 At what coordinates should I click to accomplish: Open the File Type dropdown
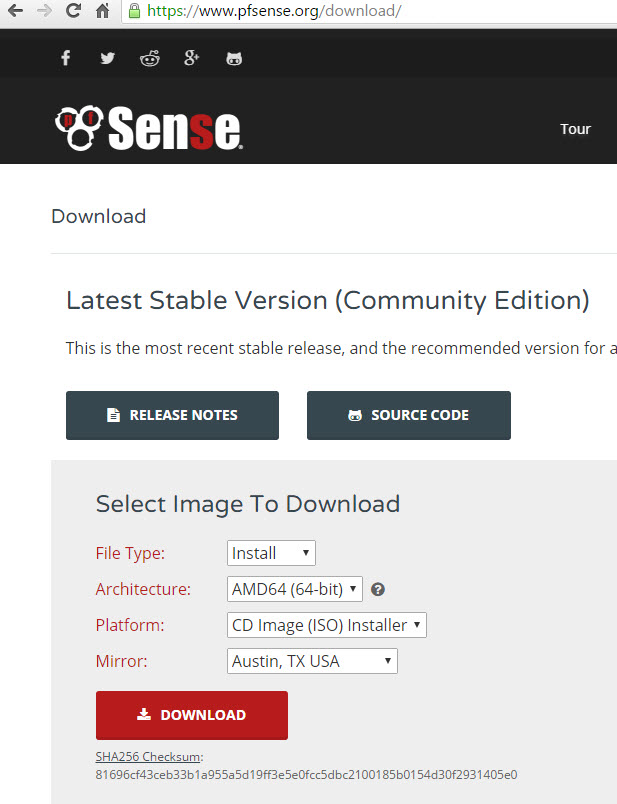click(271, 553)
